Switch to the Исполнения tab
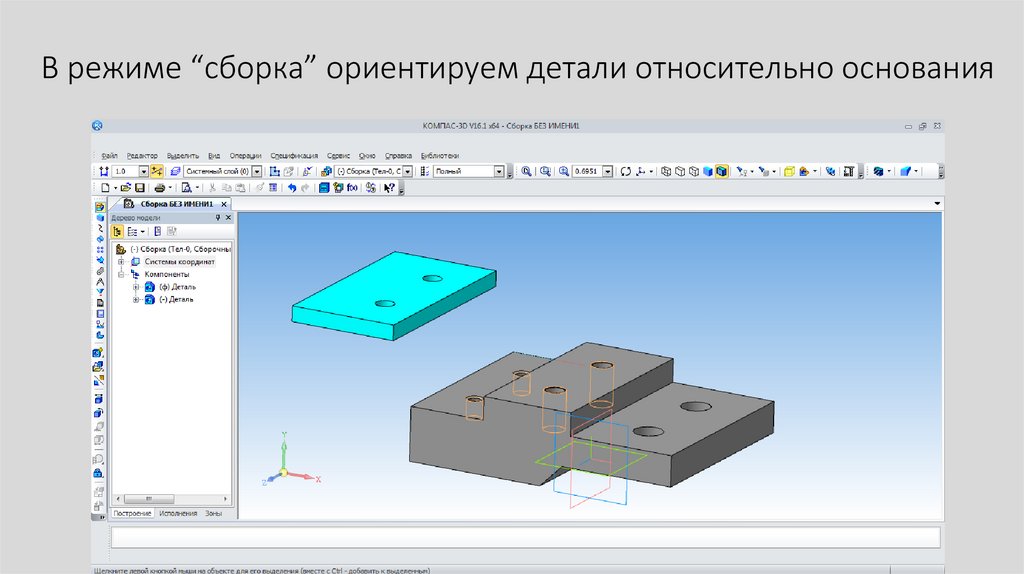Screen dimensions: 1024x574 tap(178, 513)
